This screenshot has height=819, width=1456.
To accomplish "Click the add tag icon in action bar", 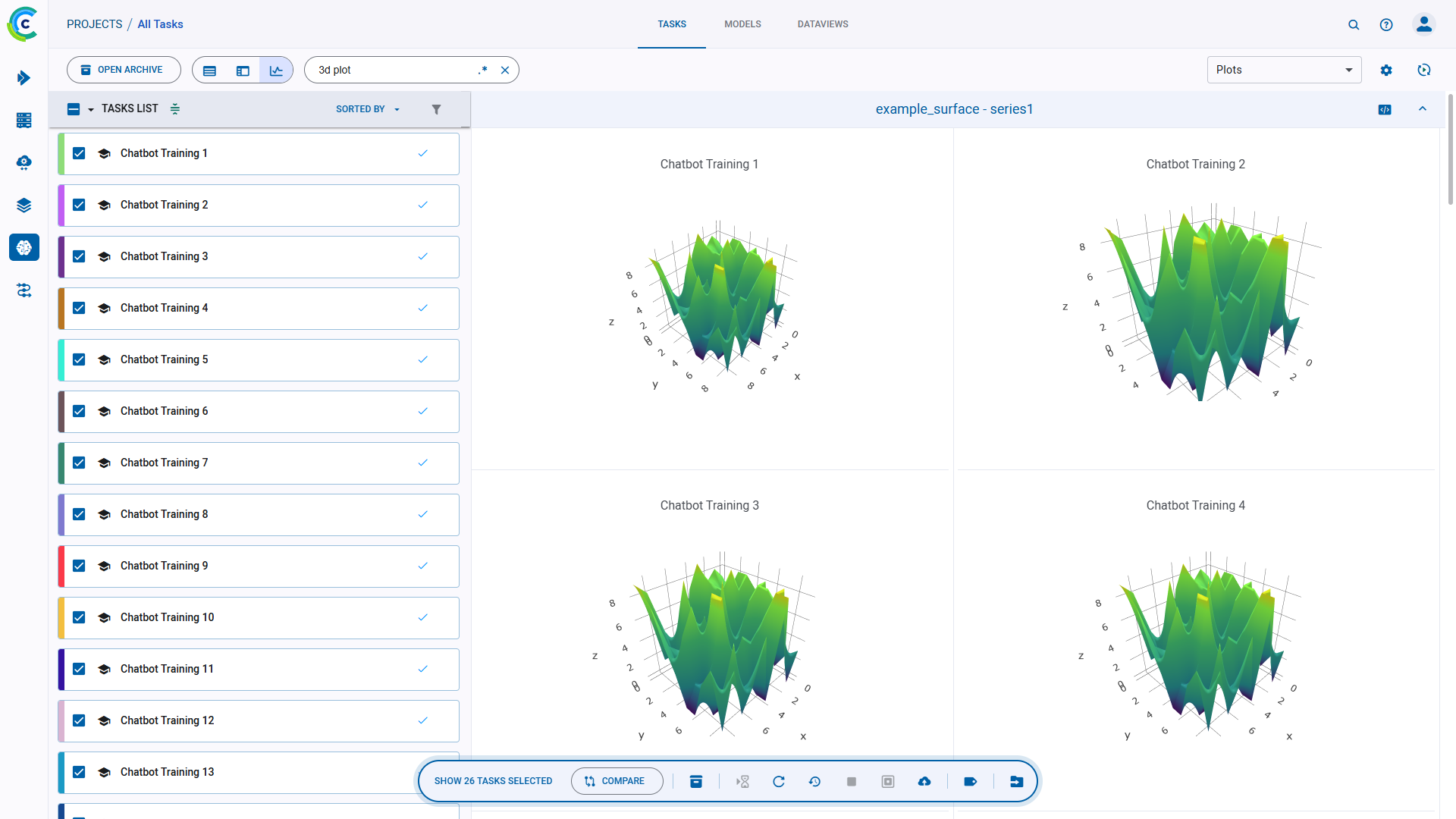I will pyautogui.click(x=971, y=781).
